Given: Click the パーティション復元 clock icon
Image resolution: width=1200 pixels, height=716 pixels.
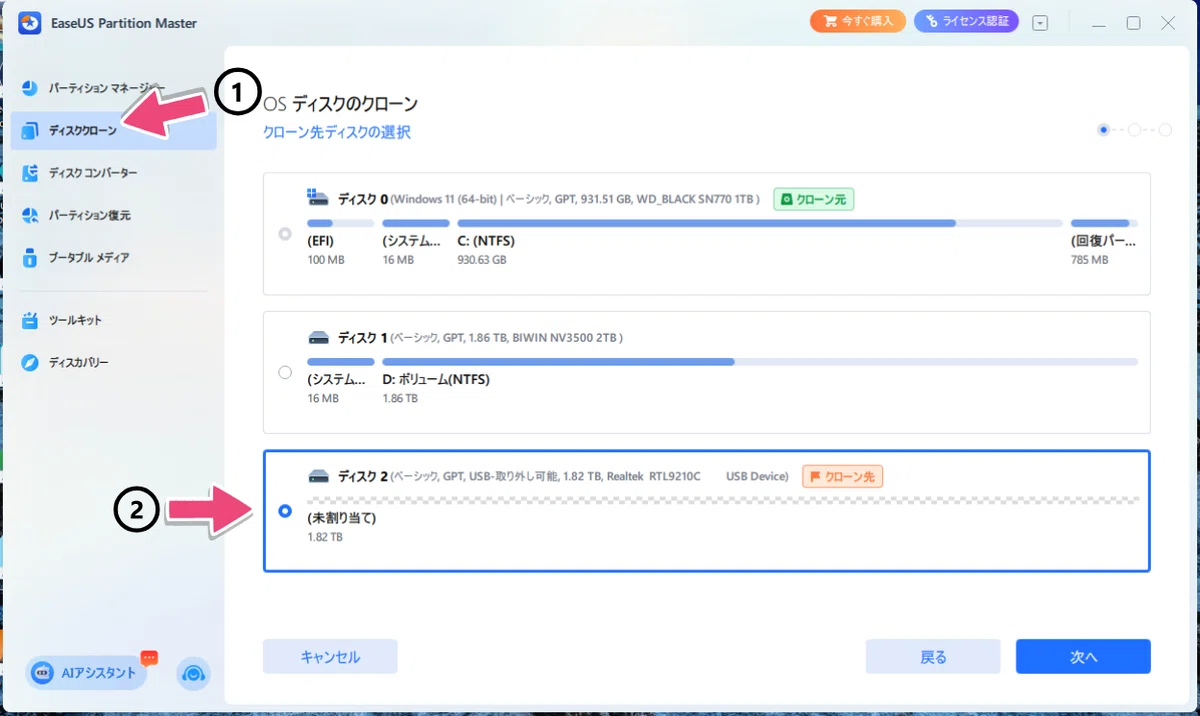Looking at the screenshot, I should pos(30,215).
